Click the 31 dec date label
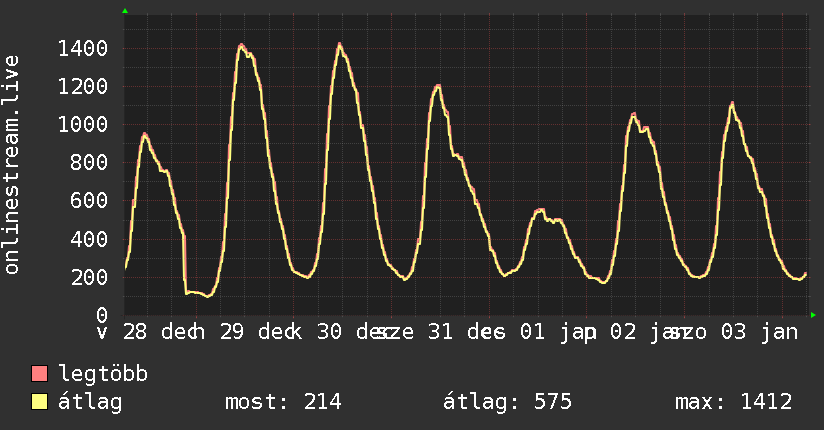 (x=466, y=332)
